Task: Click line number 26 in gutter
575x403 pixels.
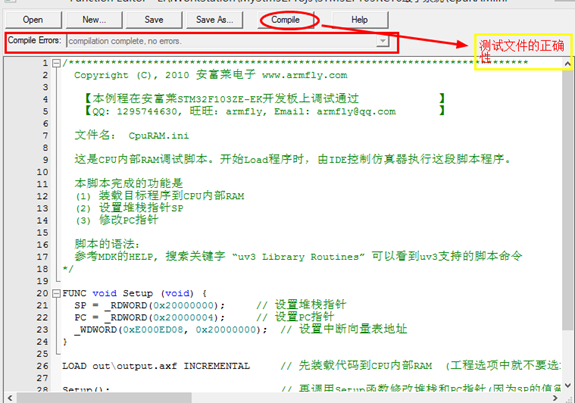Action: (x=42, y=366)
